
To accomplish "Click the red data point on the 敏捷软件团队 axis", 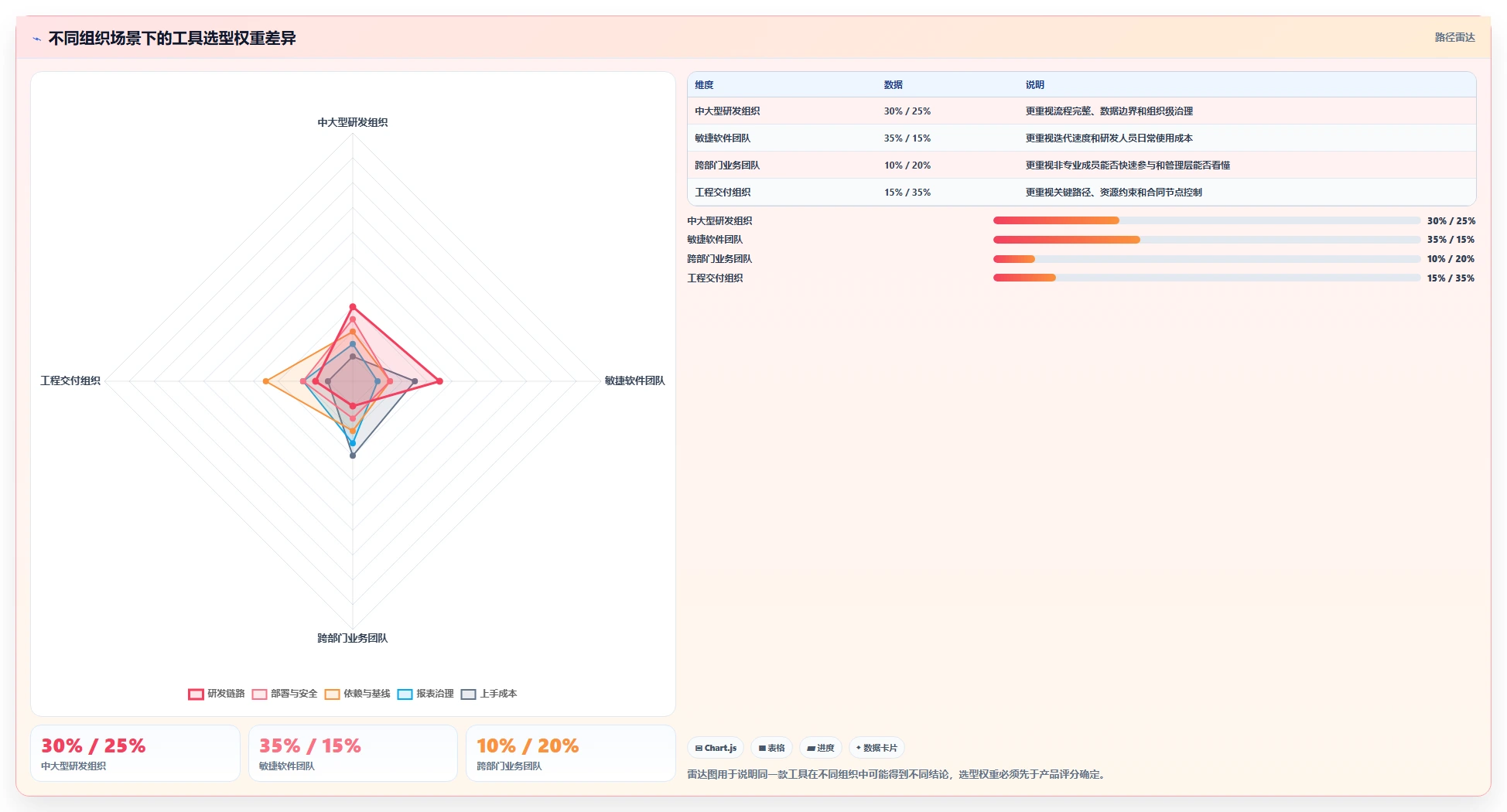I will pos(439,381).
